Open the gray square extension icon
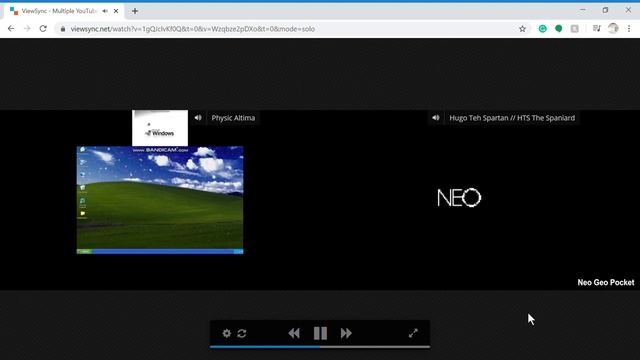640x360 pixels. point(574,29)
